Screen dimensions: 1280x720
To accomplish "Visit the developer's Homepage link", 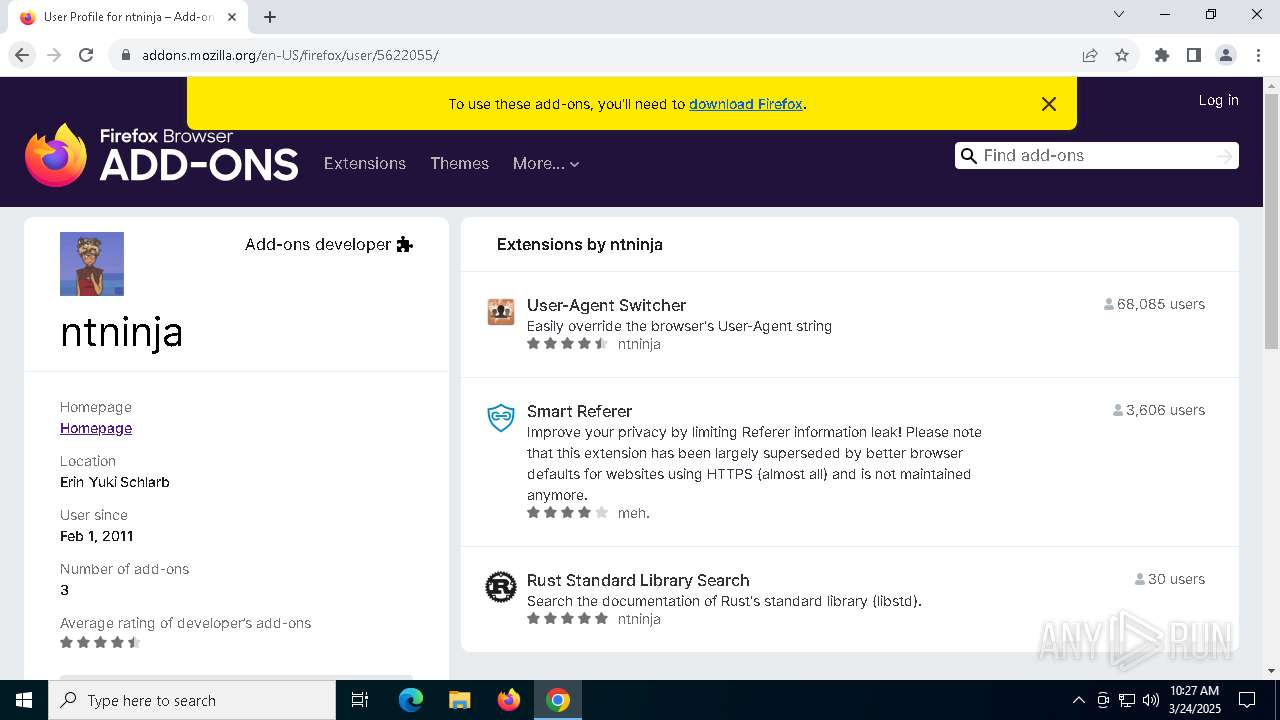I will click(x=96, y=428).
